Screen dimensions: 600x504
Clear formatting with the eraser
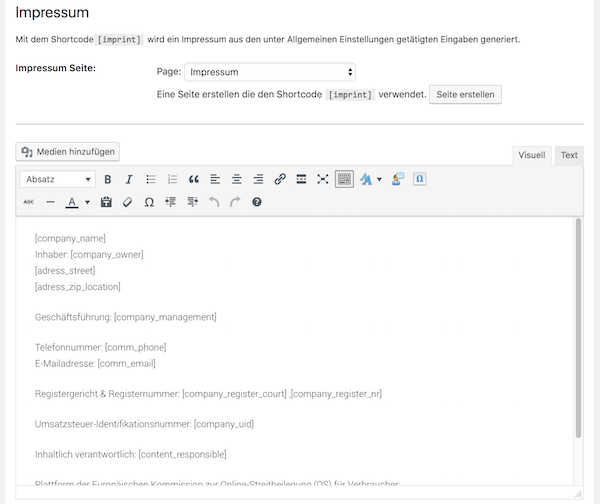pos(127,202)
